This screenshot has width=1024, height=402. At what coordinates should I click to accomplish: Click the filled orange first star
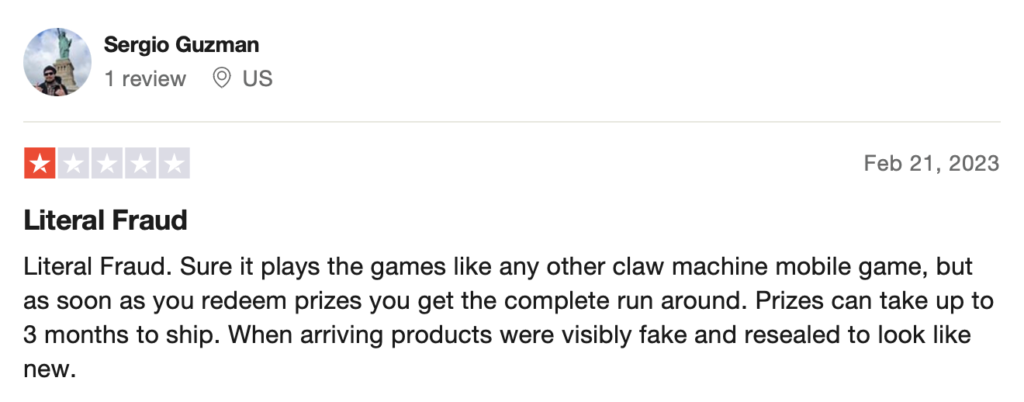tap(40, 163)
